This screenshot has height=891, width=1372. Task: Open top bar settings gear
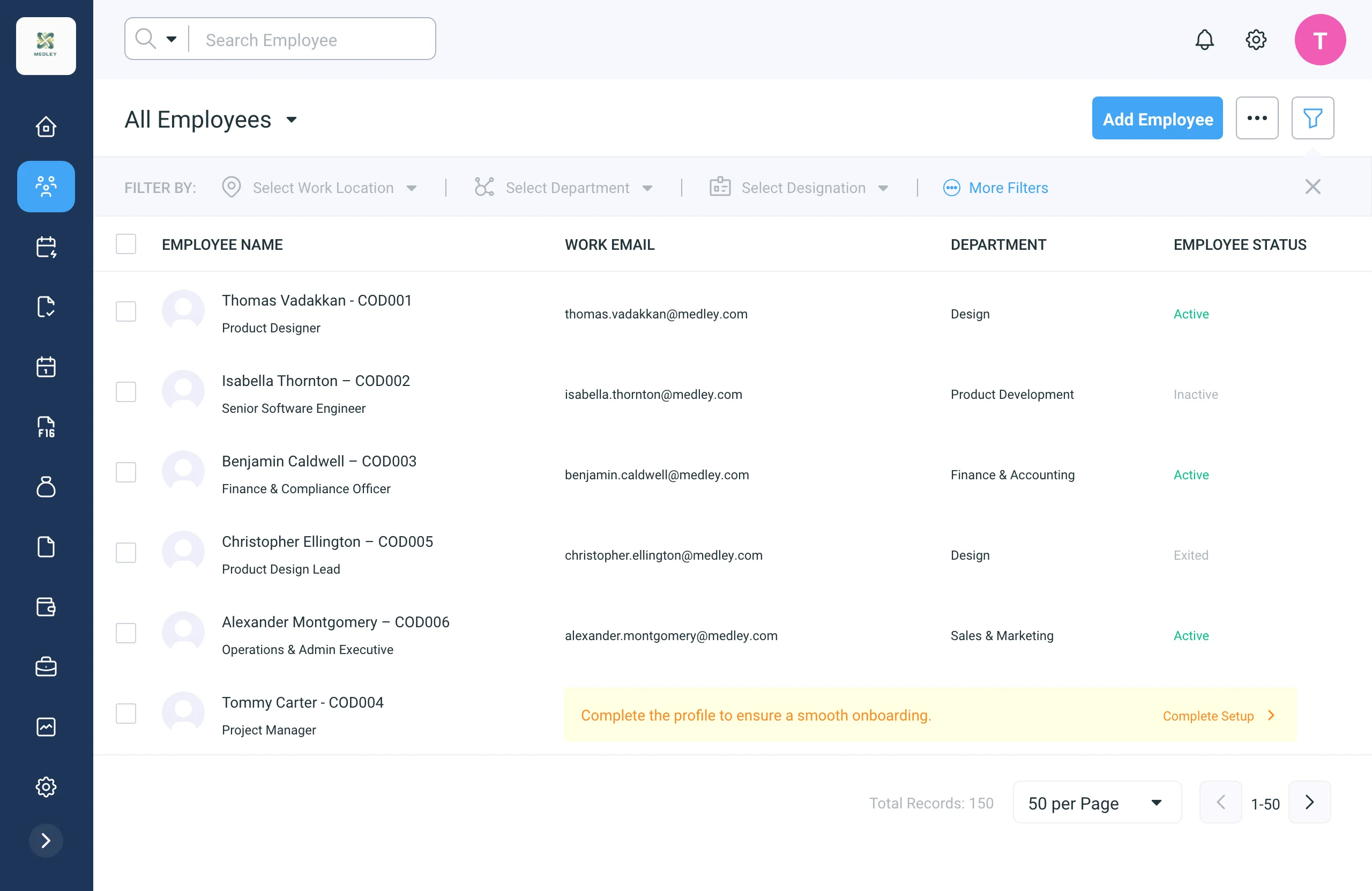[1256, 40]
